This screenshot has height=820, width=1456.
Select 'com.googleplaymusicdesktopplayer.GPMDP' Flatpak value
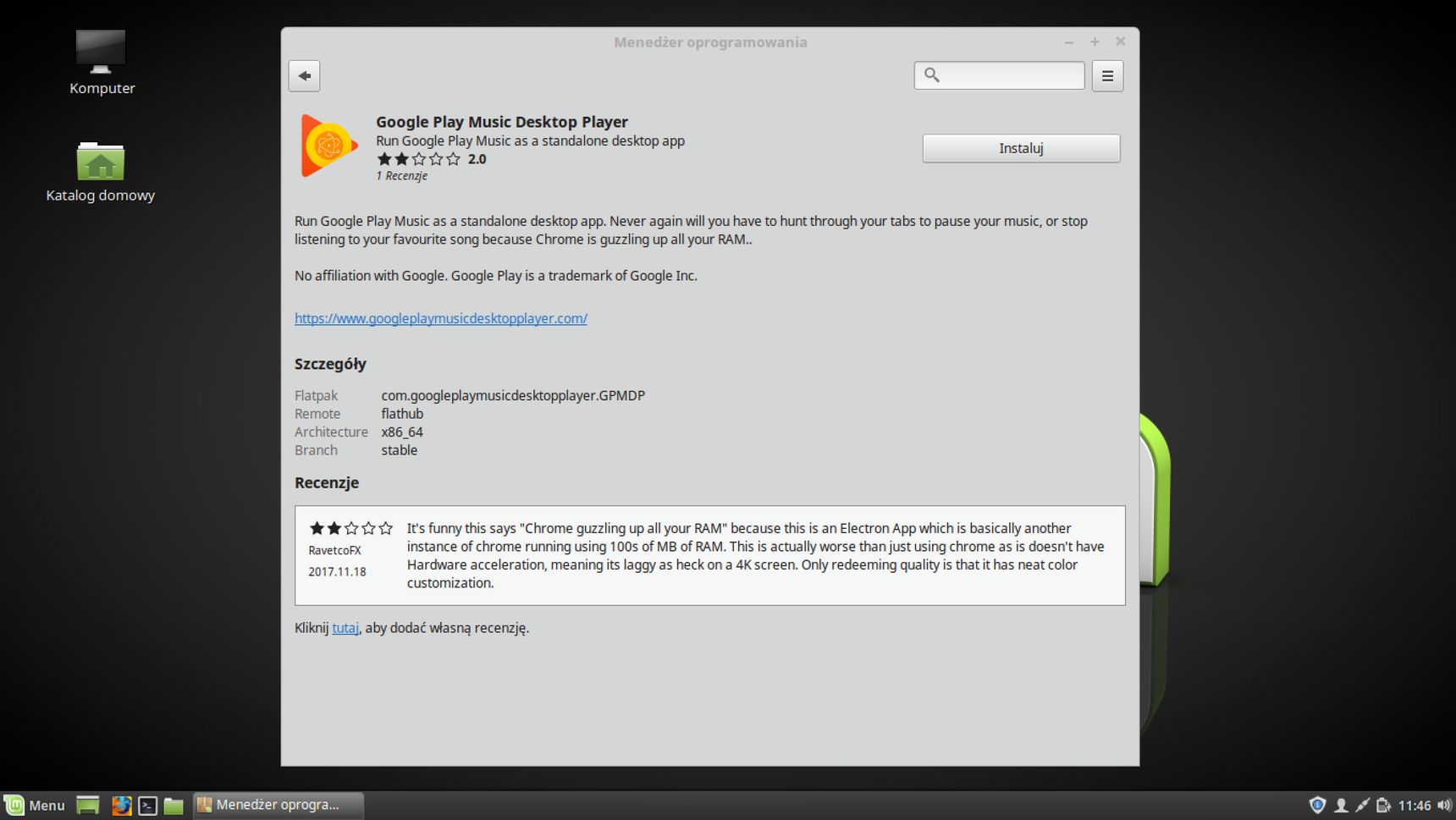point(513,395)
